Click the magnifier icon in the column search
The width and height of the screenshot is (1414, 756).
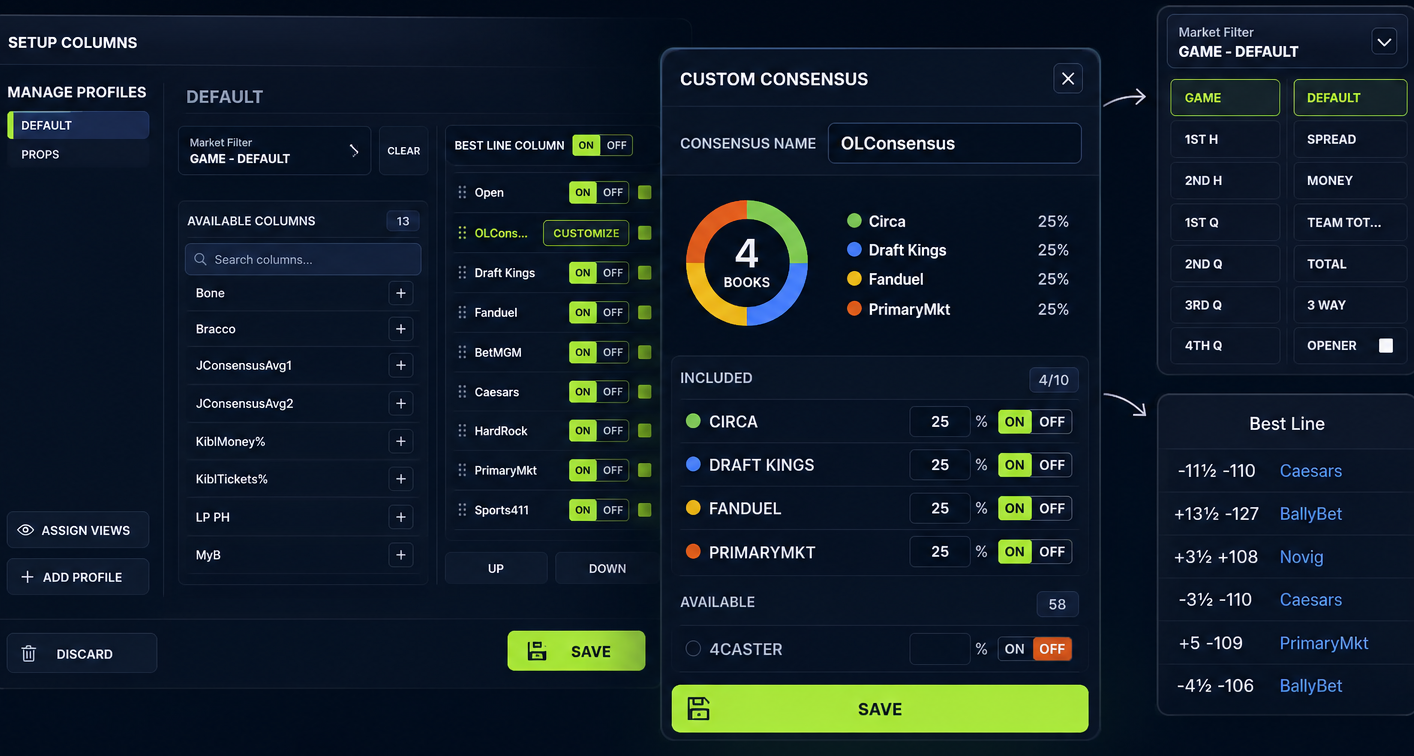(x=200, y=259)
